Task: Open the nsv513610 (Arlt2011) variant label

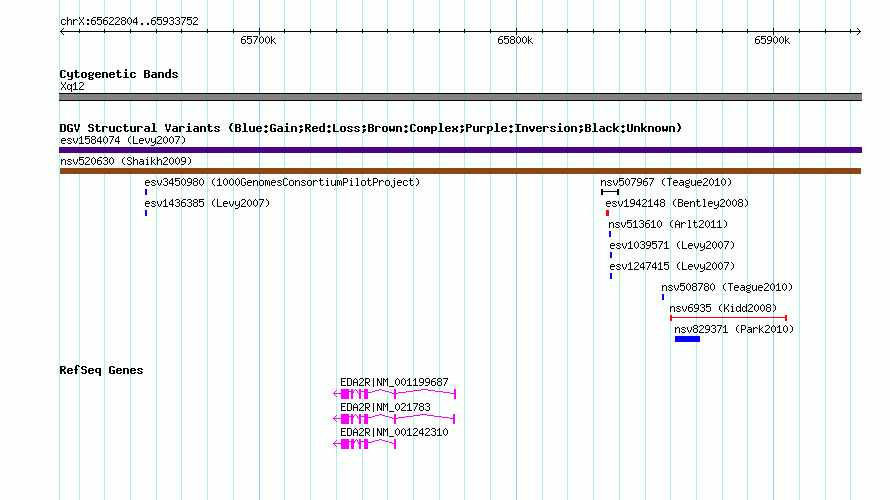Action: tap(668, 224)
